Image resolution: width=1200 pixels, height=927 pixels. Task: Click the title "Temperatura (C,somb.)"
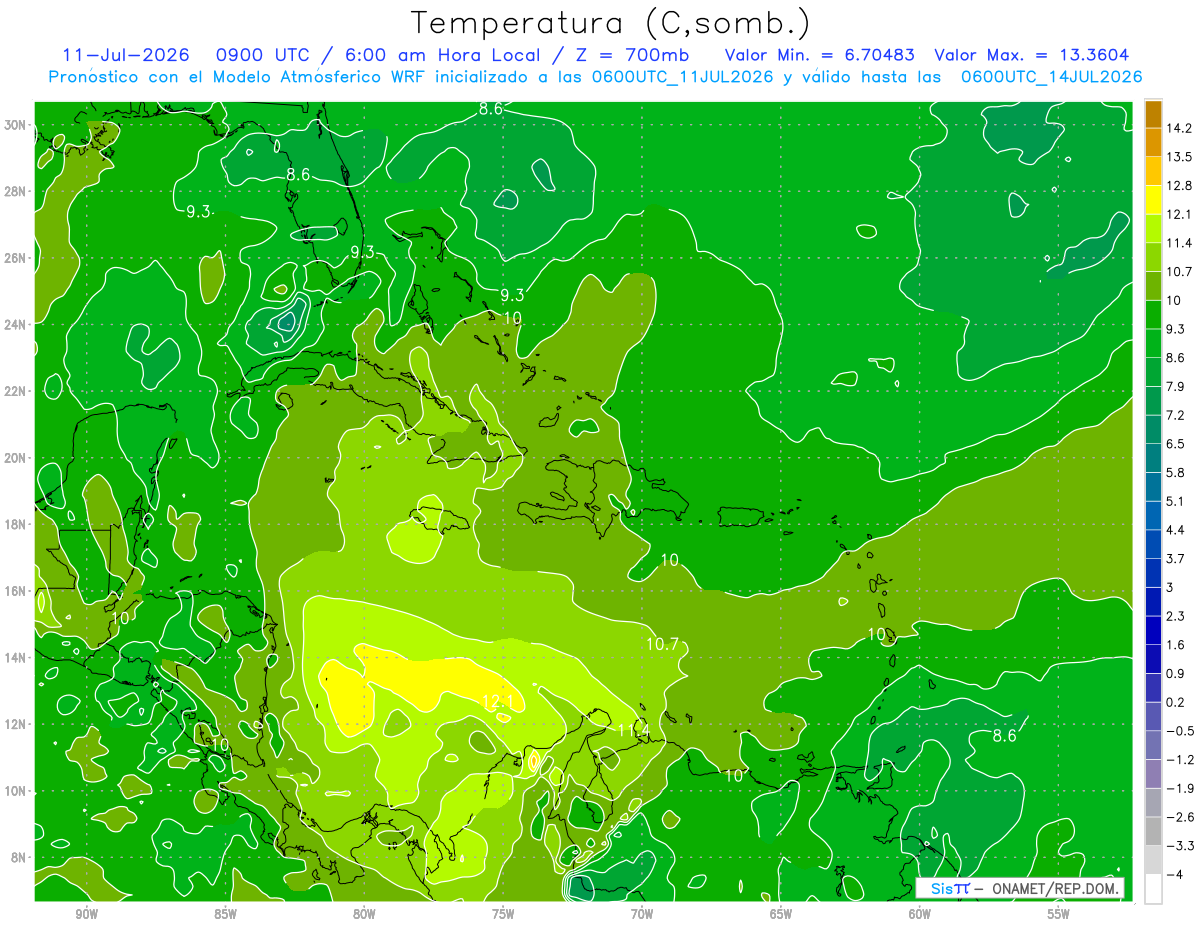click(x=610, y=23)
